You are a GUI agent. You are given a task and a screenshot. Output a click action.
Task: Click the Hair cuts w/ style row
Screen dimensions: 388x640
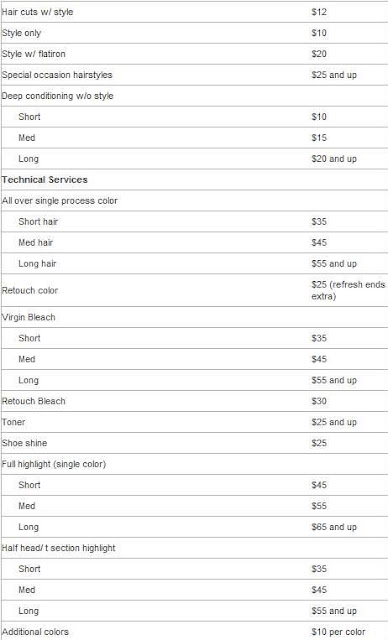click(x=195, y=12)
